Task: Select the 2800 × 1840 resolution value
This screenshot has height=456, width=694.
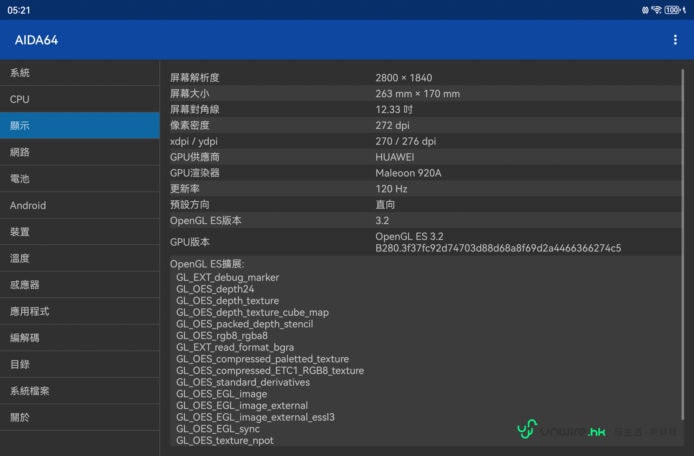Action: pos(404,78)
